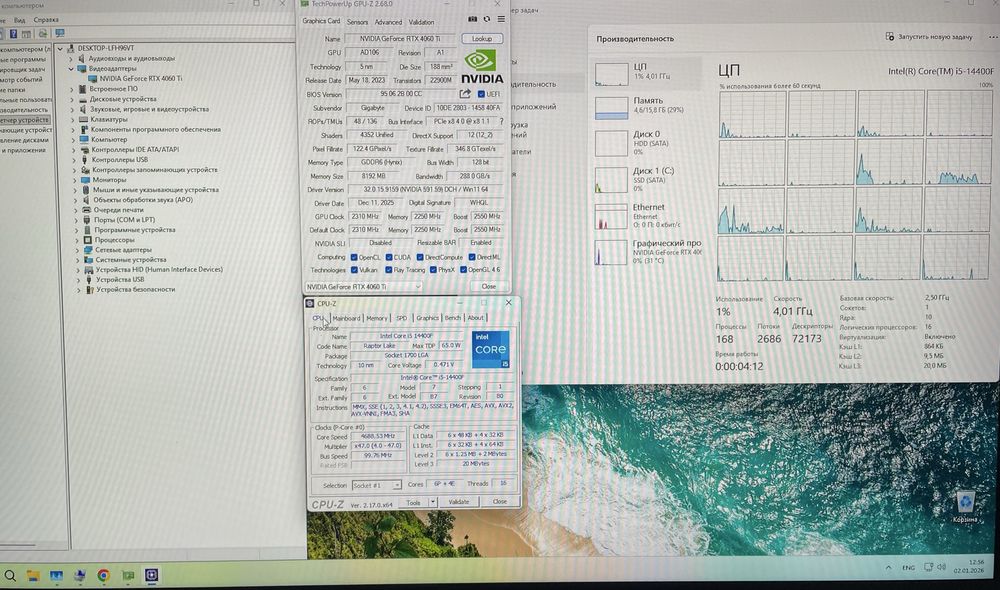The width and height of the screenshot is (1000, 590).
Task: Select Диск 1 (C:) SSD in Task Manager
Action: (x=647, y=179)
